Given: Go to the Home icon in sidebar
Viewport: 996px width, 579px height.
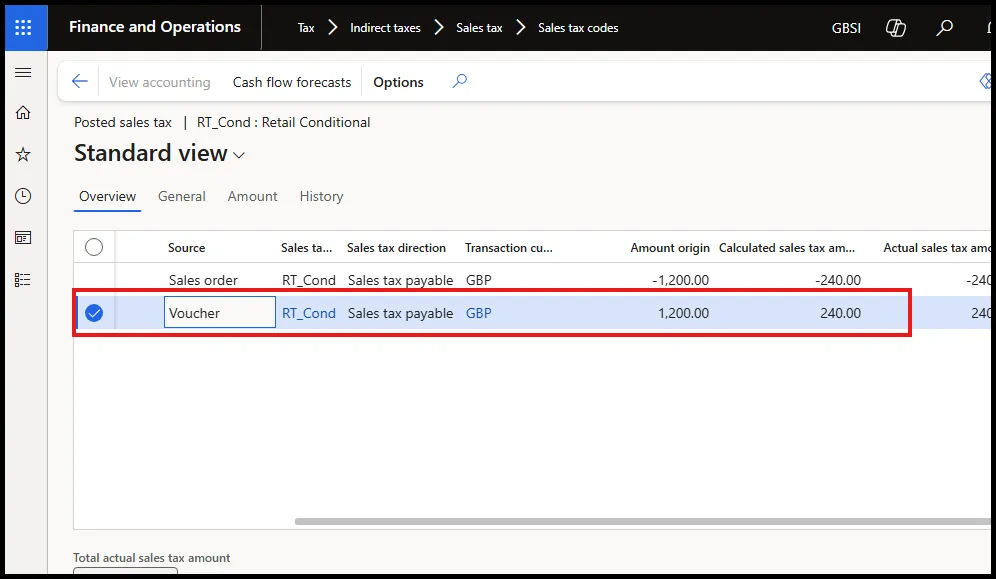Looking at the screenshot, I should pos(23,113).
